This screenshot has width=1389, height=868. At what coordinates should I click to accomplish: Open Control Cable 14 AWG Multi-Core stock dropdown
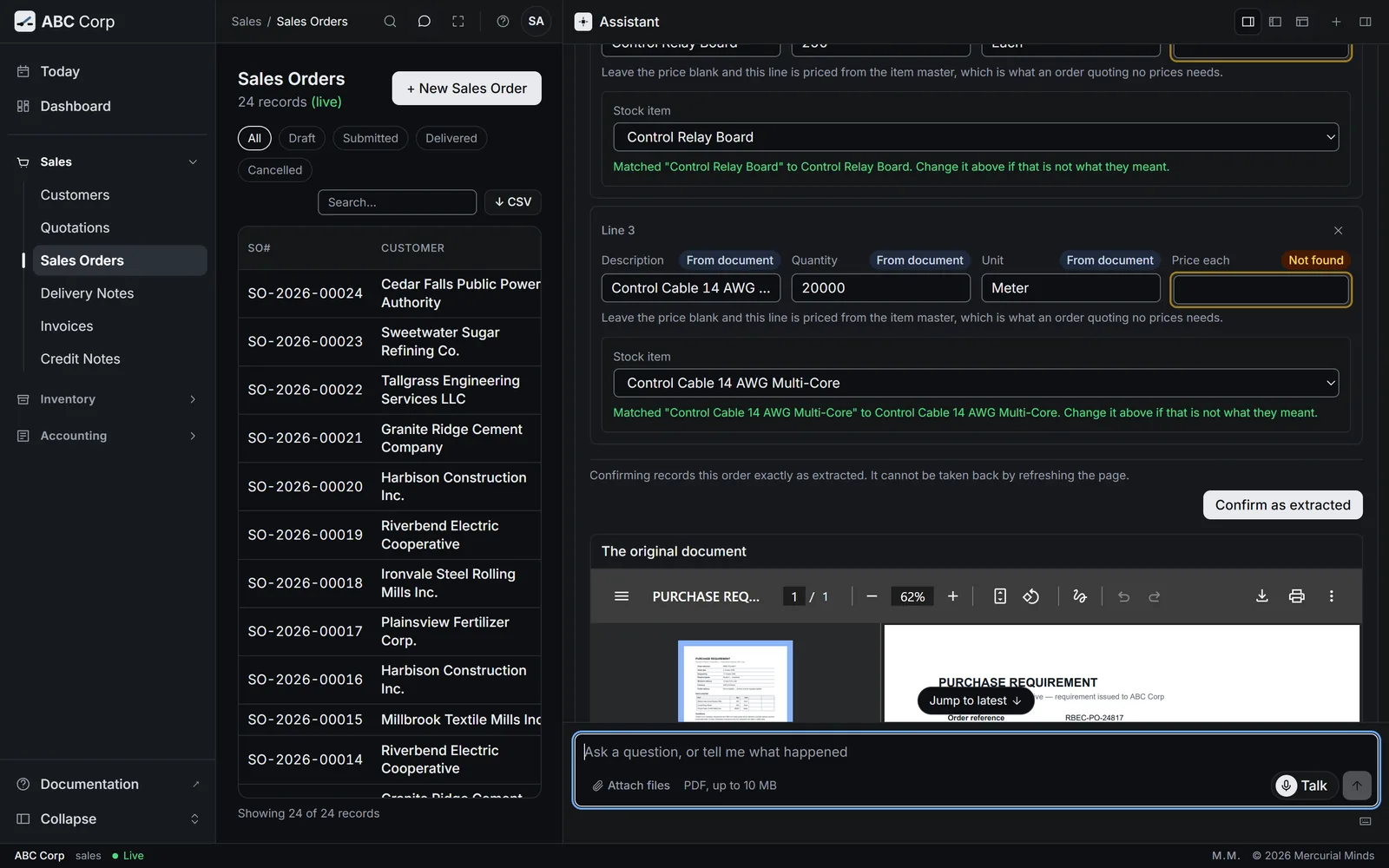point(976,383)
